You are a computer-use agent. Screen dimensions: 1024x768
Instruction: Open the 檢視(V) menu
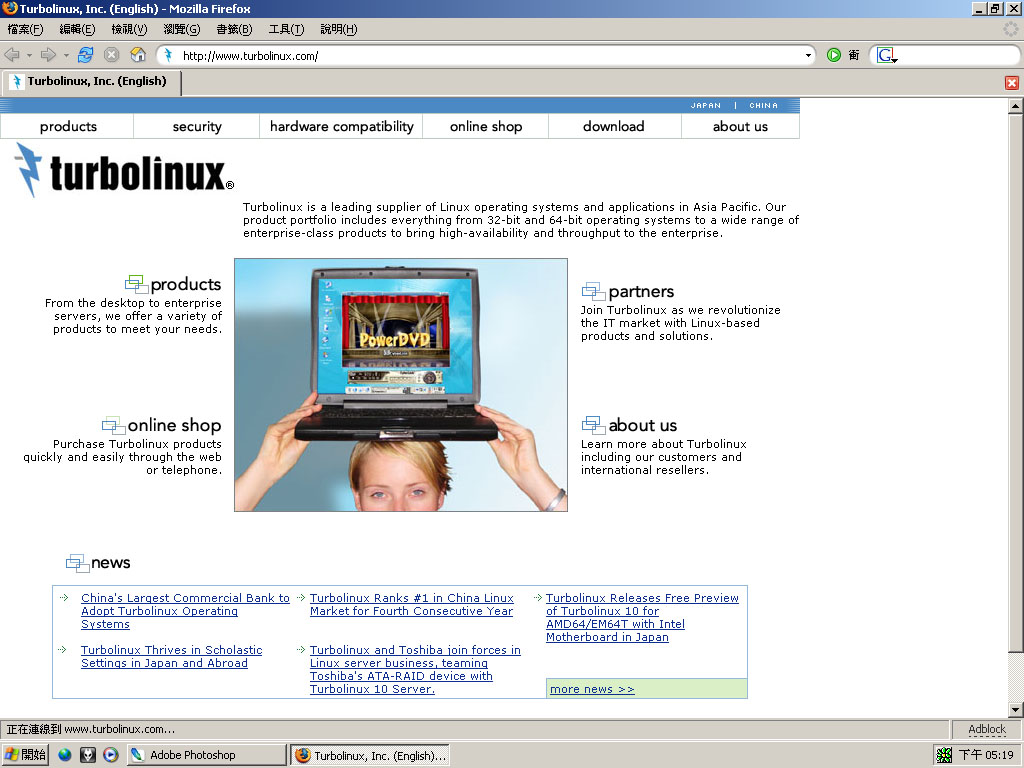click(x=129, y=29)
